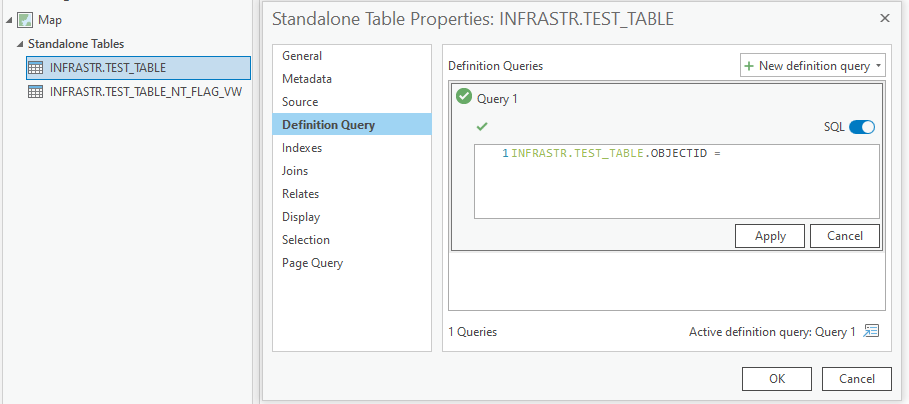Open the New definition query dropdown arrow
The height and width of the screenshot is (404, 909).
[x=878, y=66]
